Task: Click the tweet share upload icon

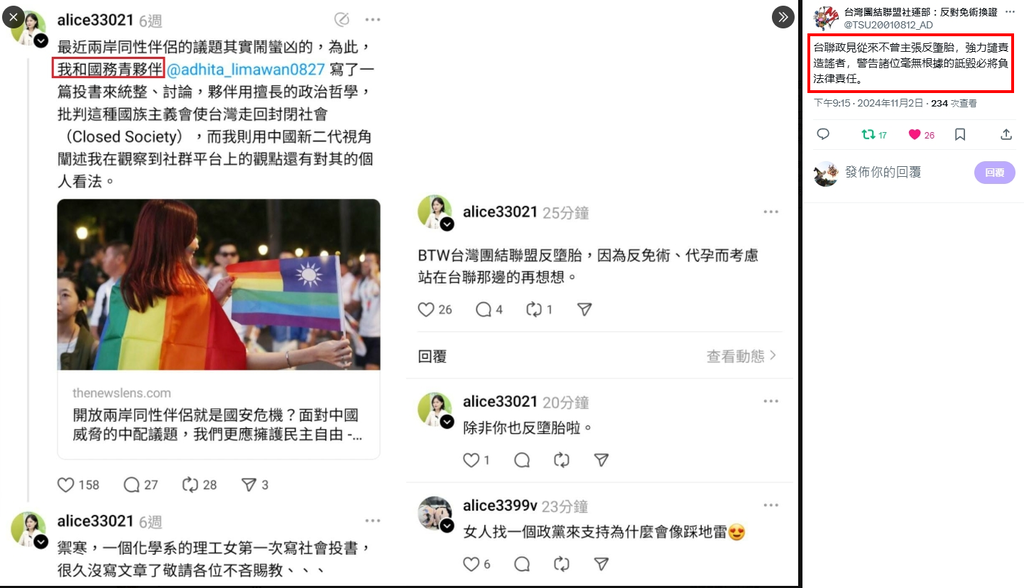Action: pyautogui.click(x=1006, y=135)
